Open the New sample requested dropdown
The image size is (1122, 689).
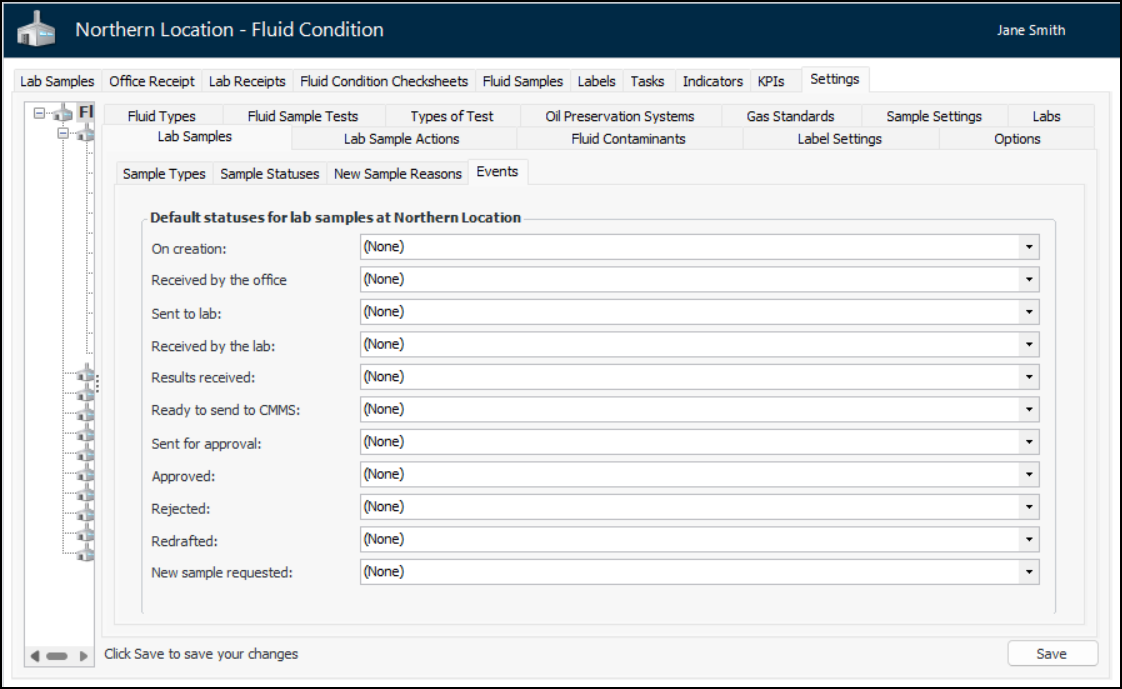coord(1029,572)
